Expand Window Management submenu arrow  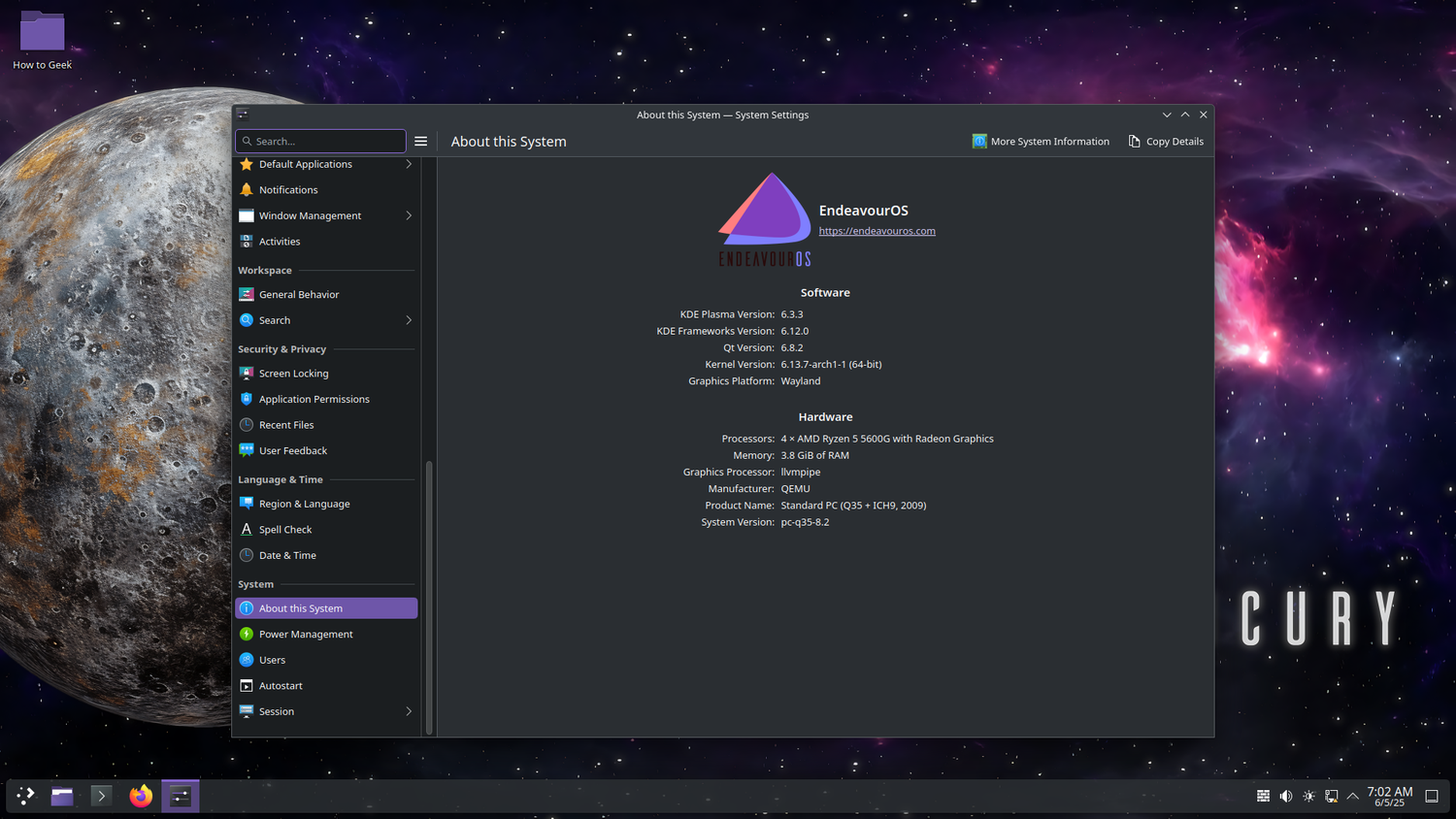[x=409, y=215]
